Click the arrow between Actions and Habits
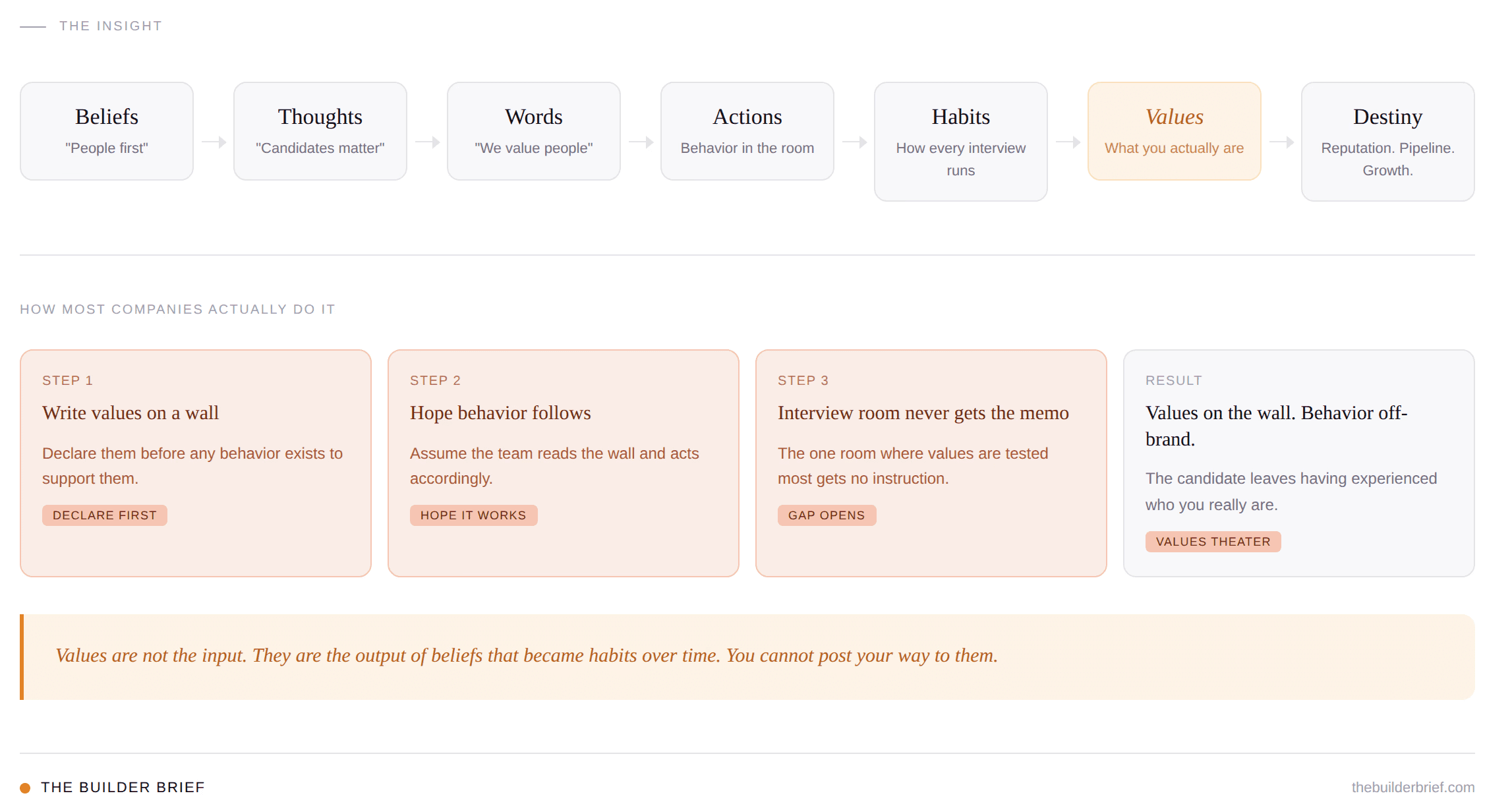 [854, 142]
